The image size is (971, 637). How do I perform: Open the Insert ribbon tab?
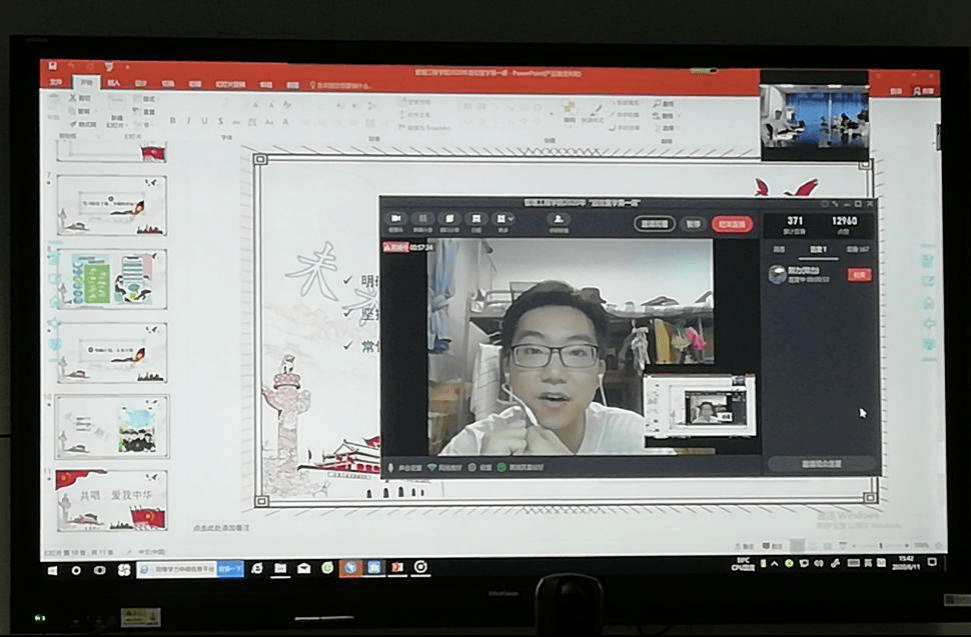click(x=113, y=83)
